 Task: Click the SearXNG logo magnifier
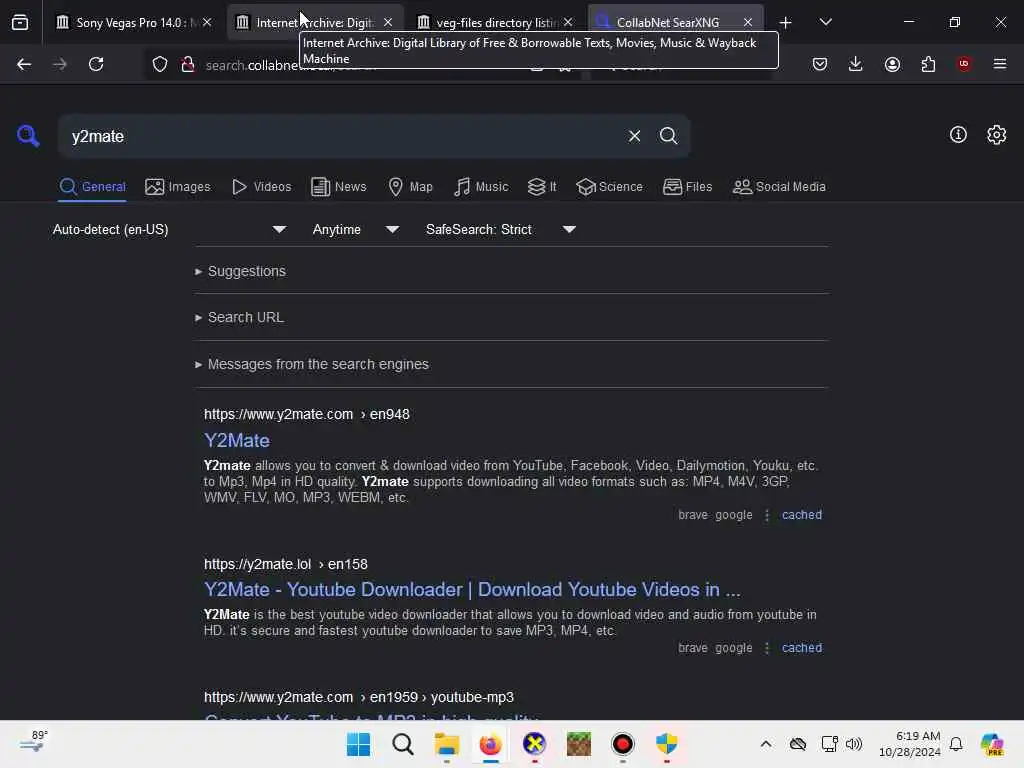tap(28, 136)
